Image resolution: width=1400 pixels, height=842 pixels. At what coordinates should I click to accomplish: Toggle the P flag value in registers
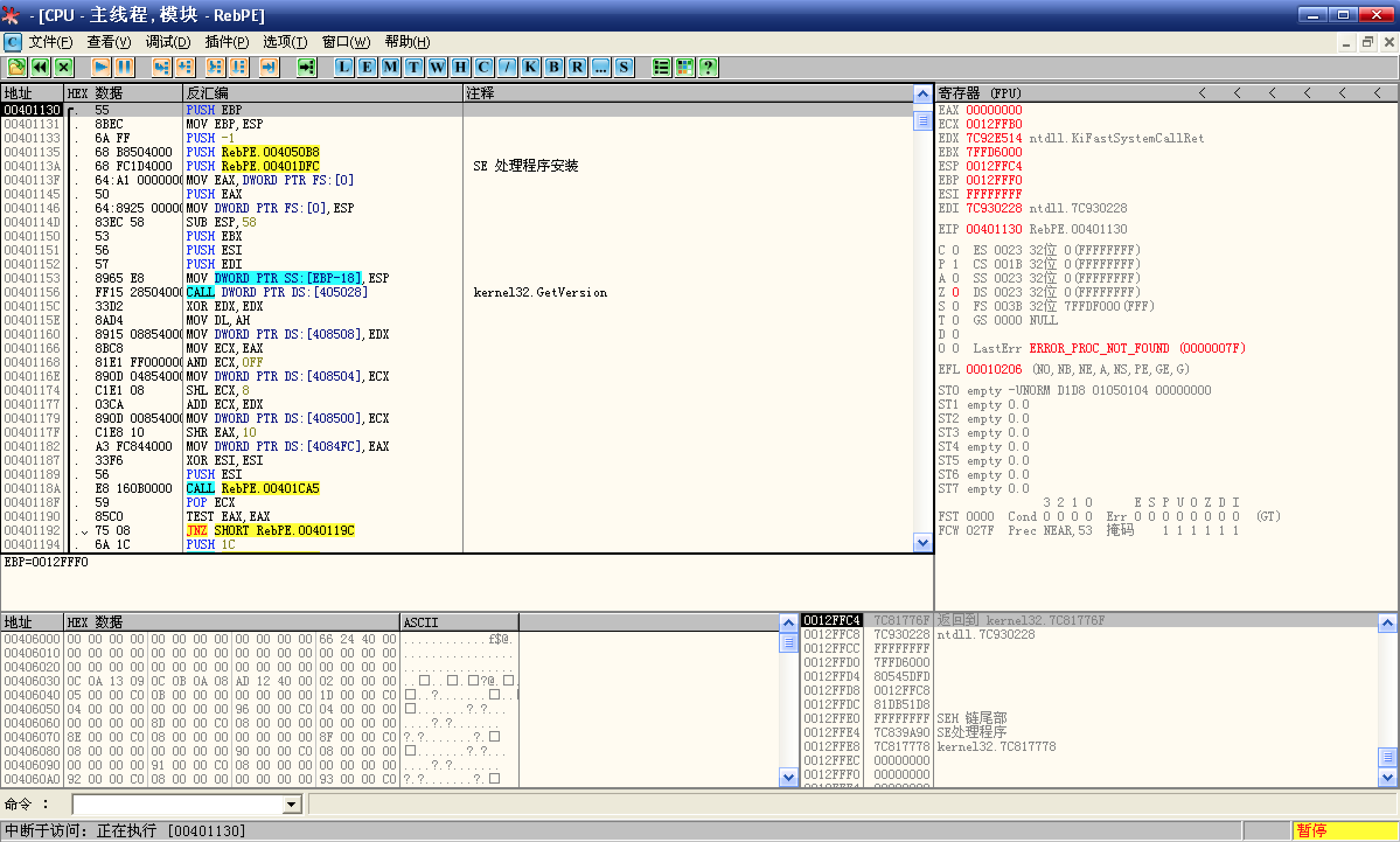(x=955, y=265)
